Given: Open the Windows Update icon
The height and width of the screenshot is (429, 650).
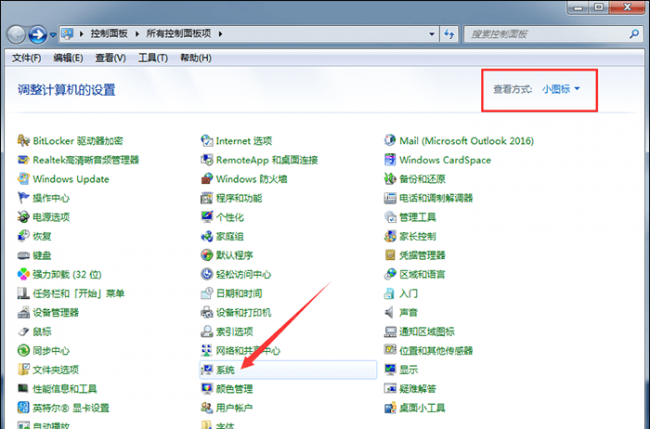Looking at the screenshot, I should point(23,179).
